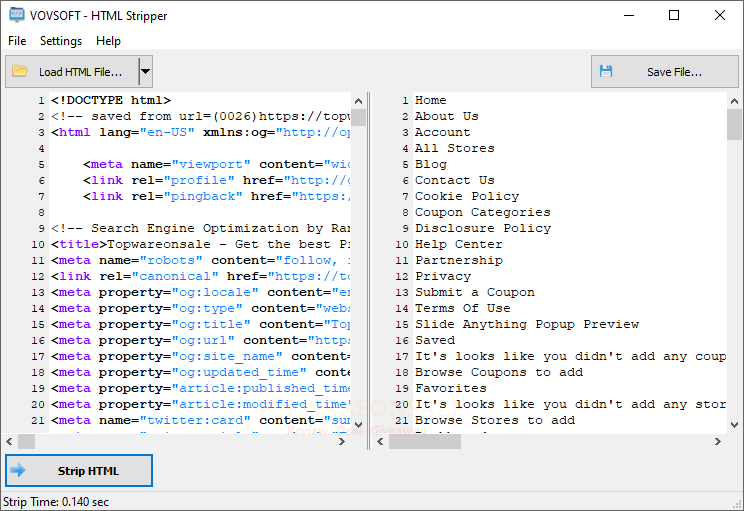Click the text pane scroll right arrow

tap(718, 442)
